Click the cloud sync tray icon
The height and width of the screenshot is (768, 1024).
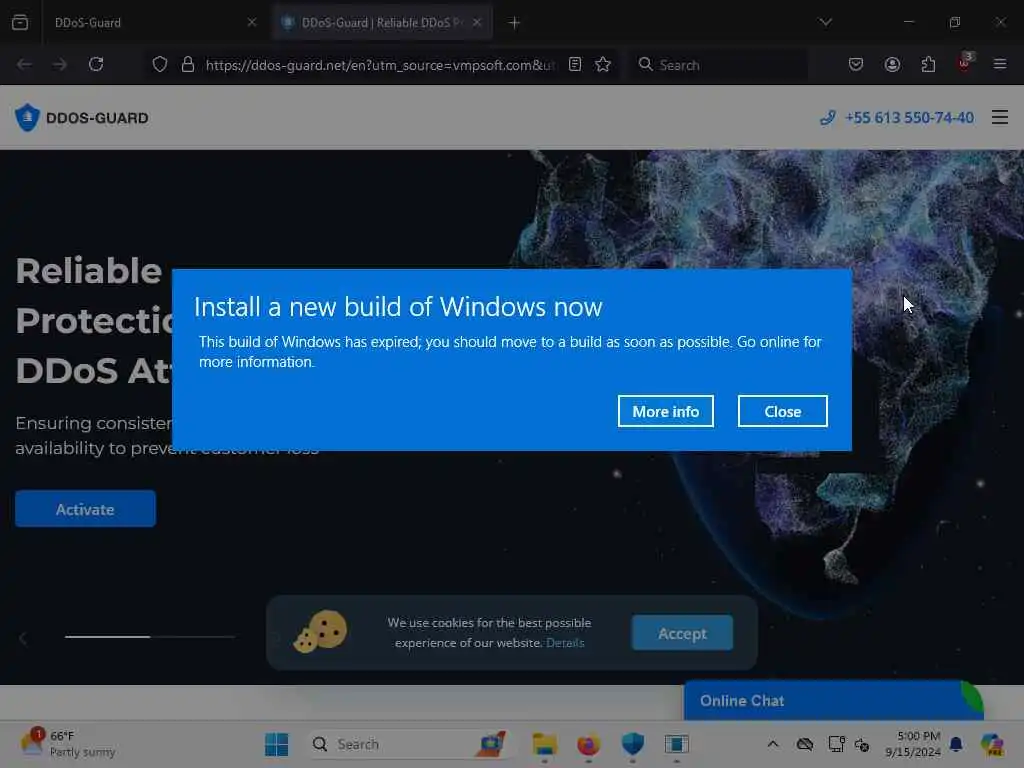pos(805,744)
